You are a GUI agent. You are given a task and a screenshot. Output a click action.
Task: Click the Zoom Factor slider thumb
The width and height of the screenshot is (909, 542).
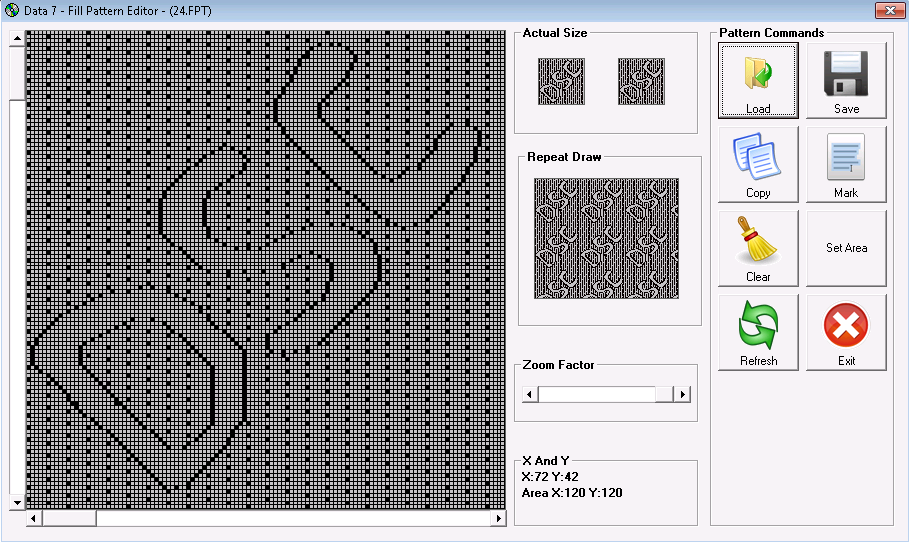(x=664, y=394)
